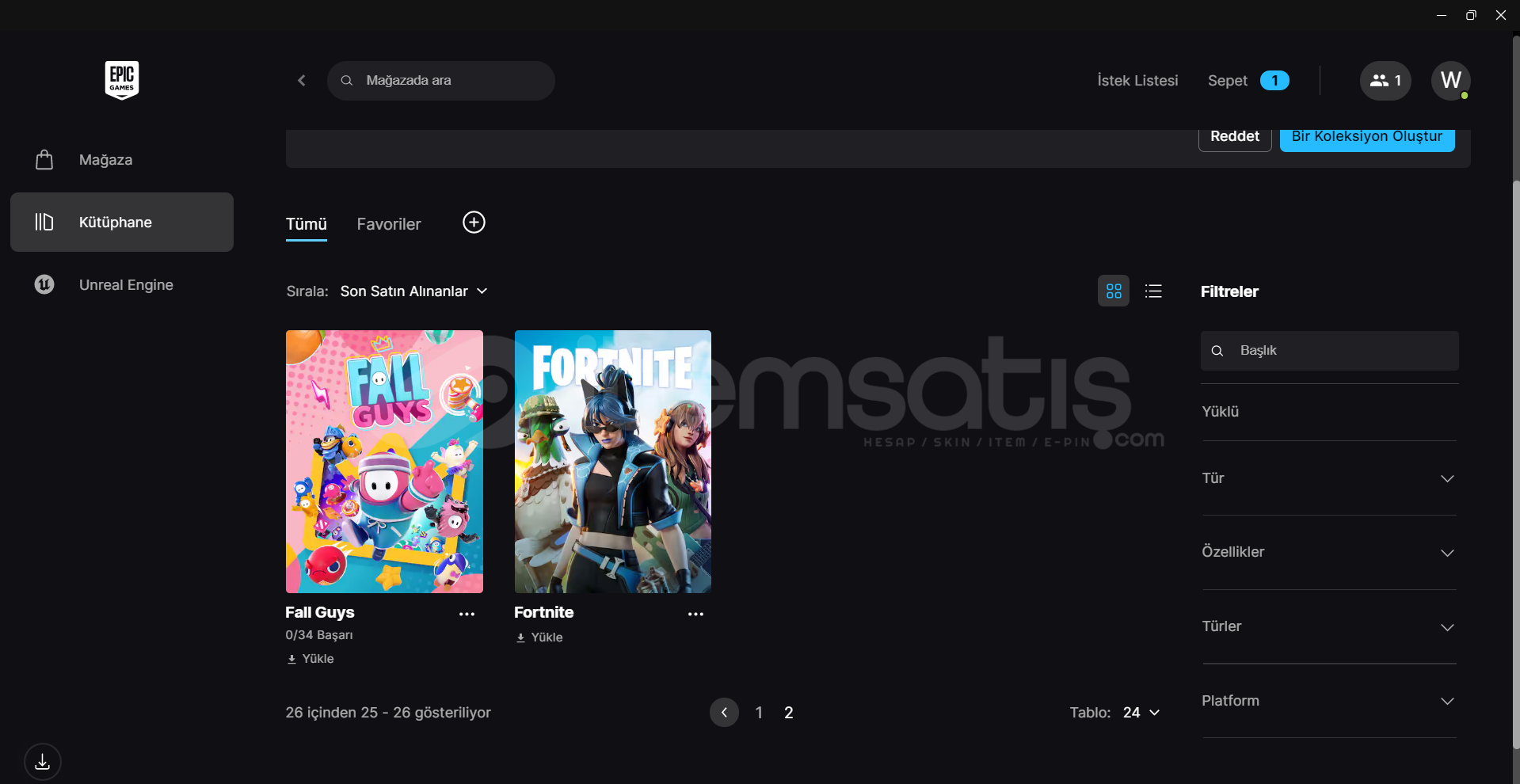Open the friends list icon

tap(1385, 81)
